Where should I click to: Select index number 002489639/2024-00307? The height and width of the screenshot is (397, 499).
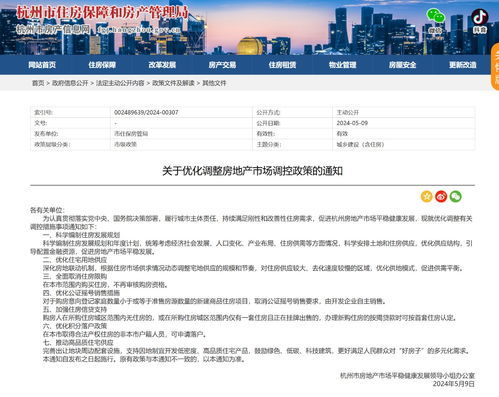coord(146,112)
